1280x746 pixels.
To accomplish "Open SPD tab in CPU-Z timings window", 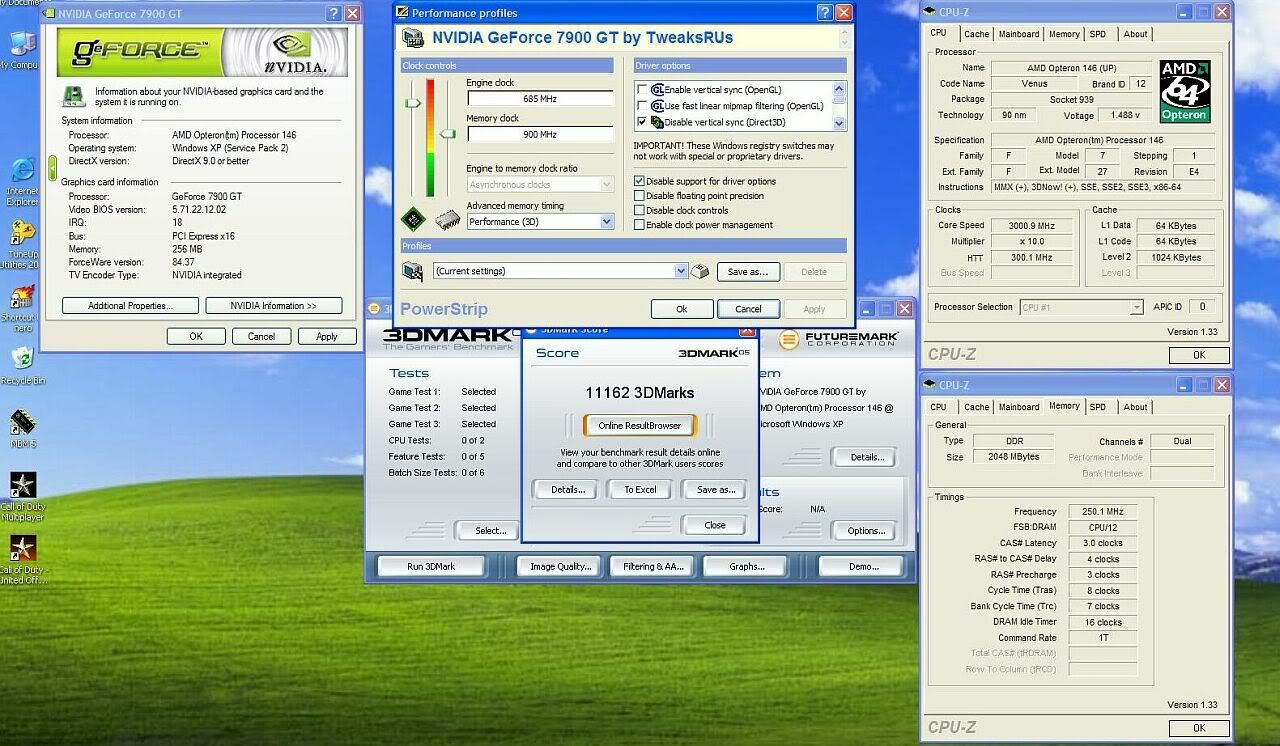I will click(x=1098, y=407).
